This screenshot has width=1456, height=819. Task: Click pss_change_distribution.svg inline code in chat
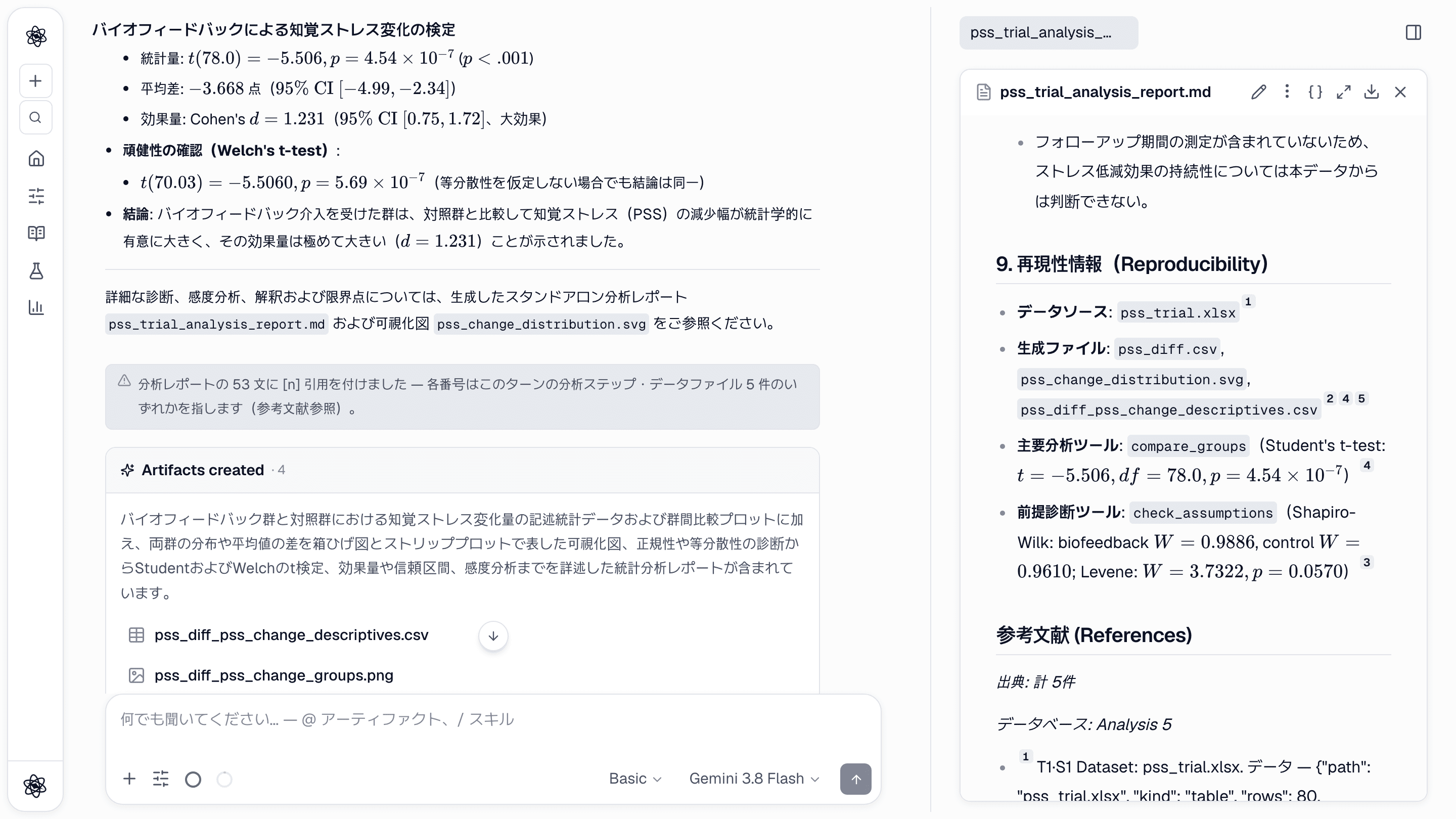[541, 325]
